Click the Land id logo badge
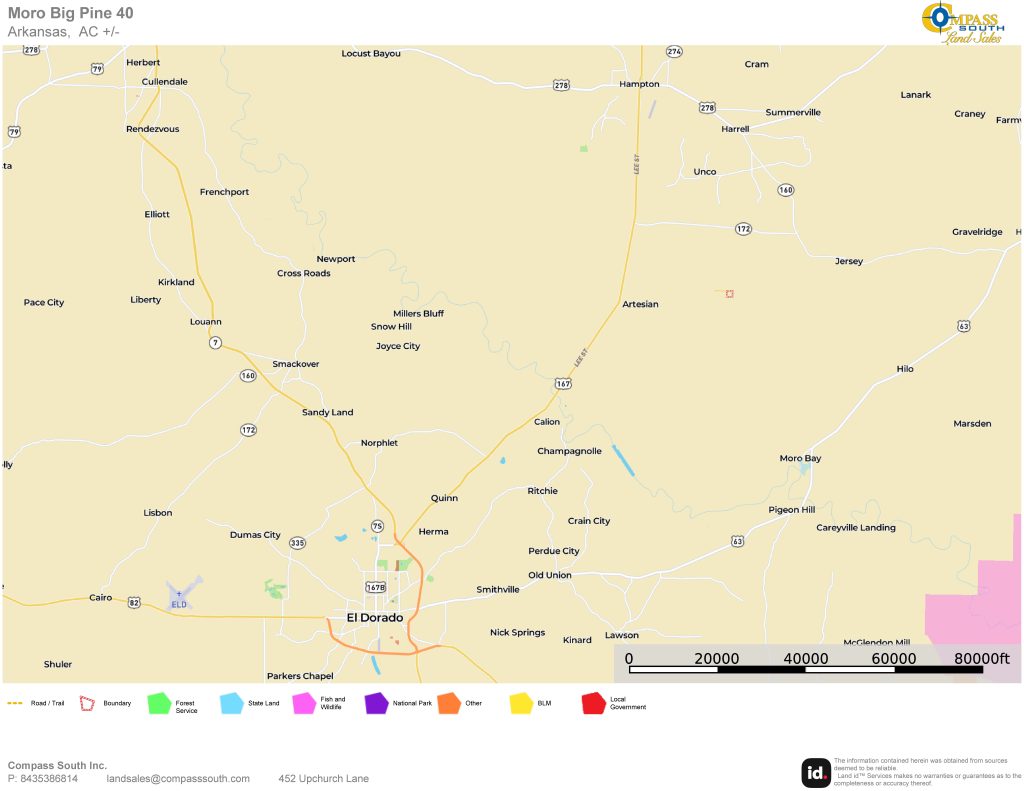1024x791 pixels. [x=815, y=772]
